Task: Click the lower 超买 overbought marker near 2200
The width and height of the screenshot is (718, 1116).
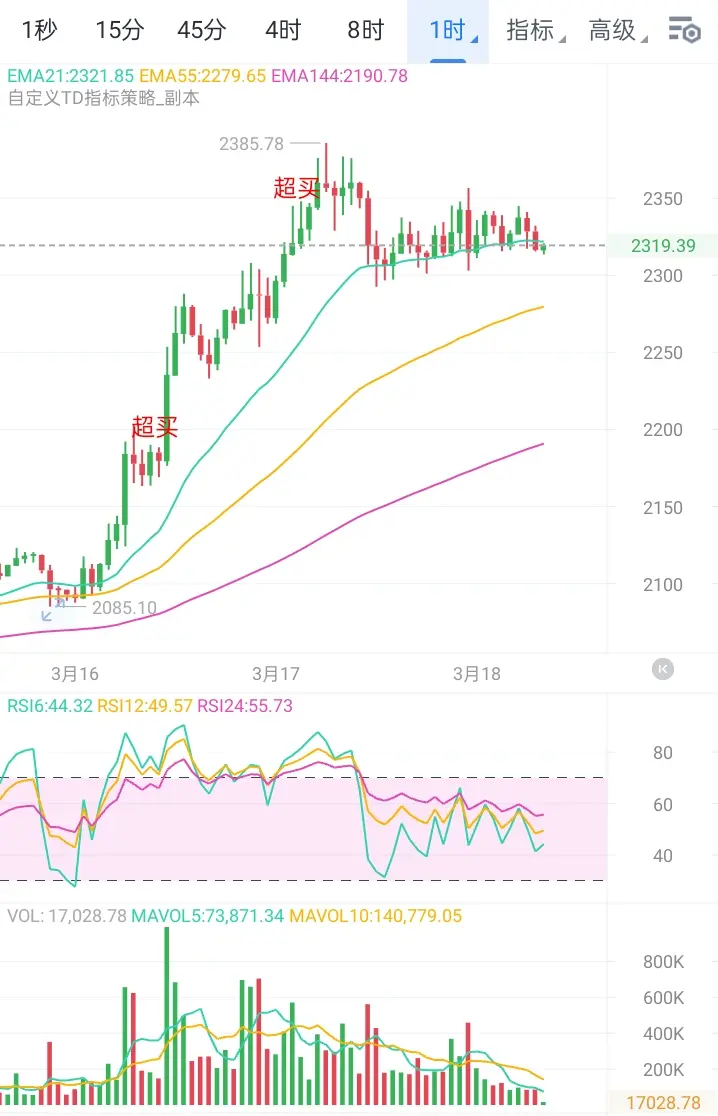Action: [x=154, y=427]
